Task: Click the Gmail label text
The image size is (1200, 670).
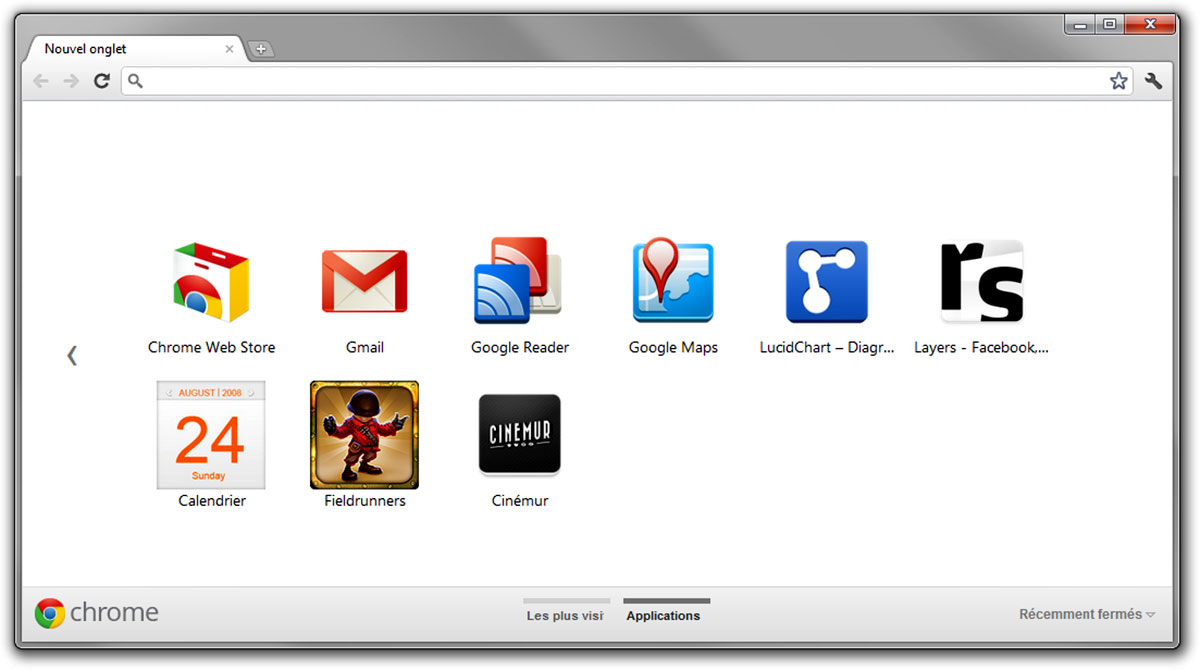Action: (x=364, y=347)
